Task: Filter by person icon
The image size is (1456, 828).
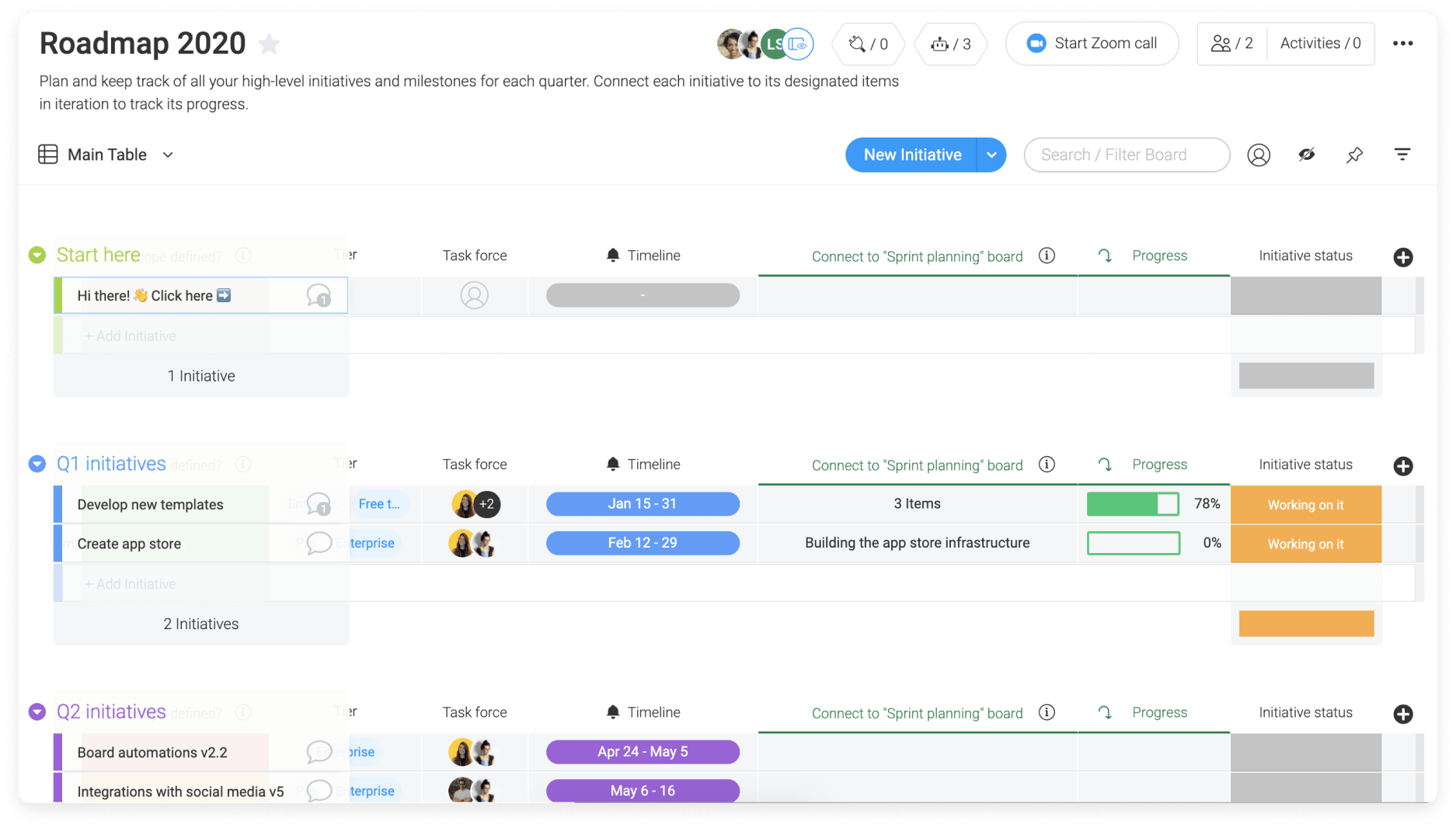Action: (1259, 155)
